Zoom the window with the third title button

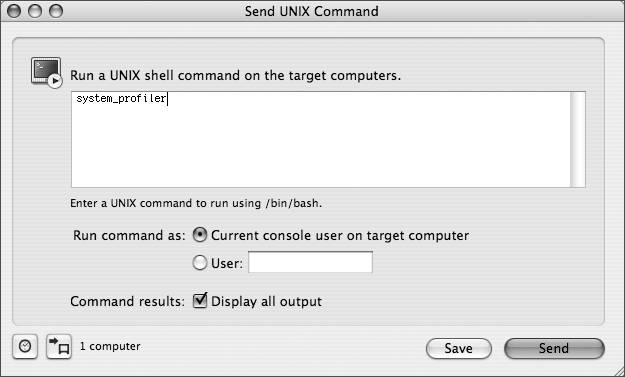coord(56,11)
